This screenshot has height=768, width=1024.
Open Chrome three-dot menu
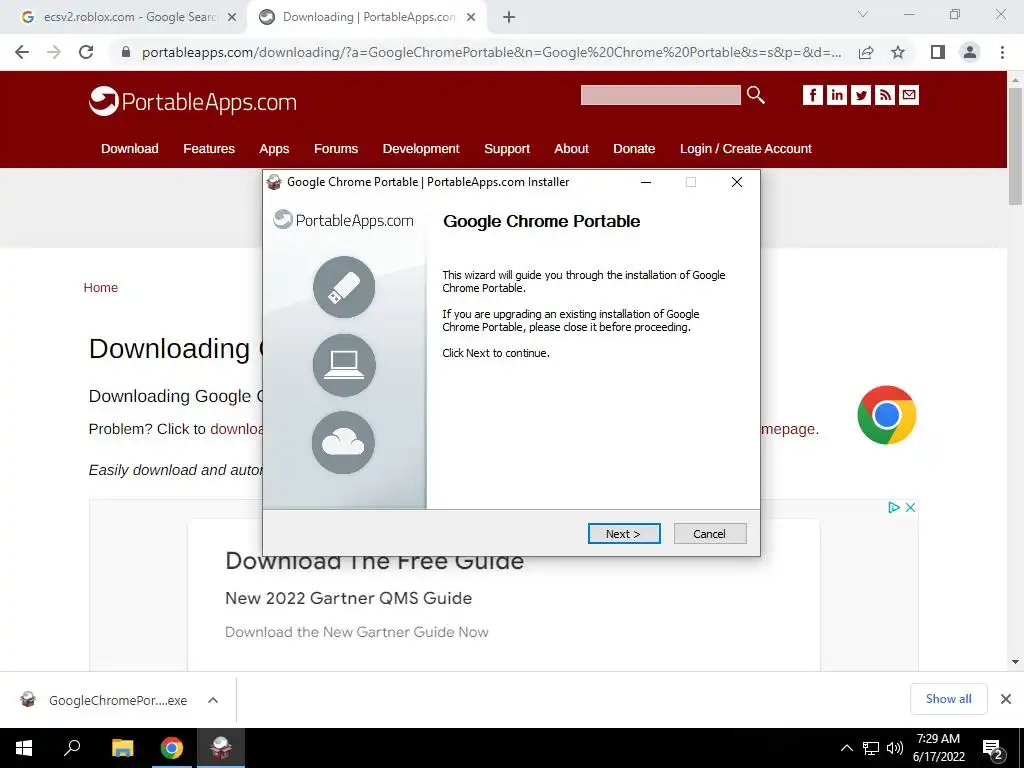pyautogui.click(x=1002, y=52)
